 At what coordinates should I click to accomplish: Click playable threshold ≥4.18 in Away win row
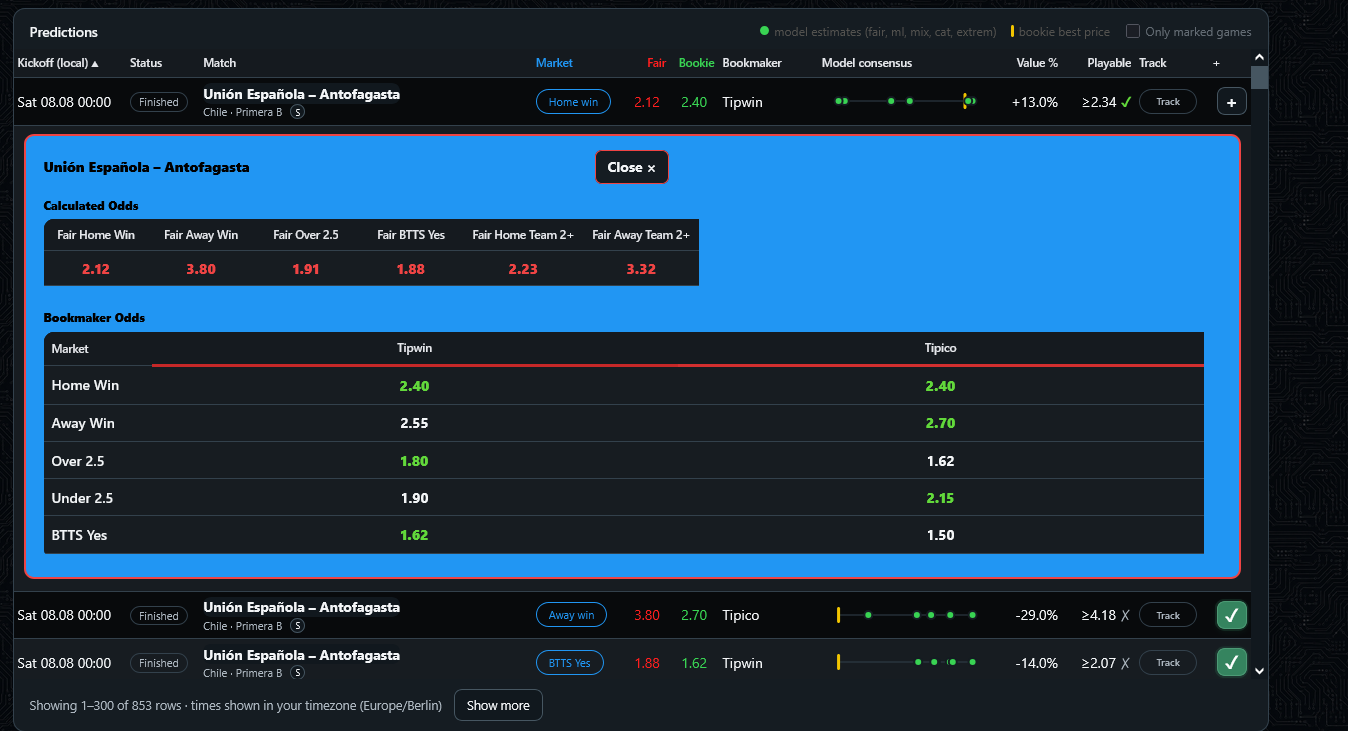pyautogui.click(x=1099, y=615)
